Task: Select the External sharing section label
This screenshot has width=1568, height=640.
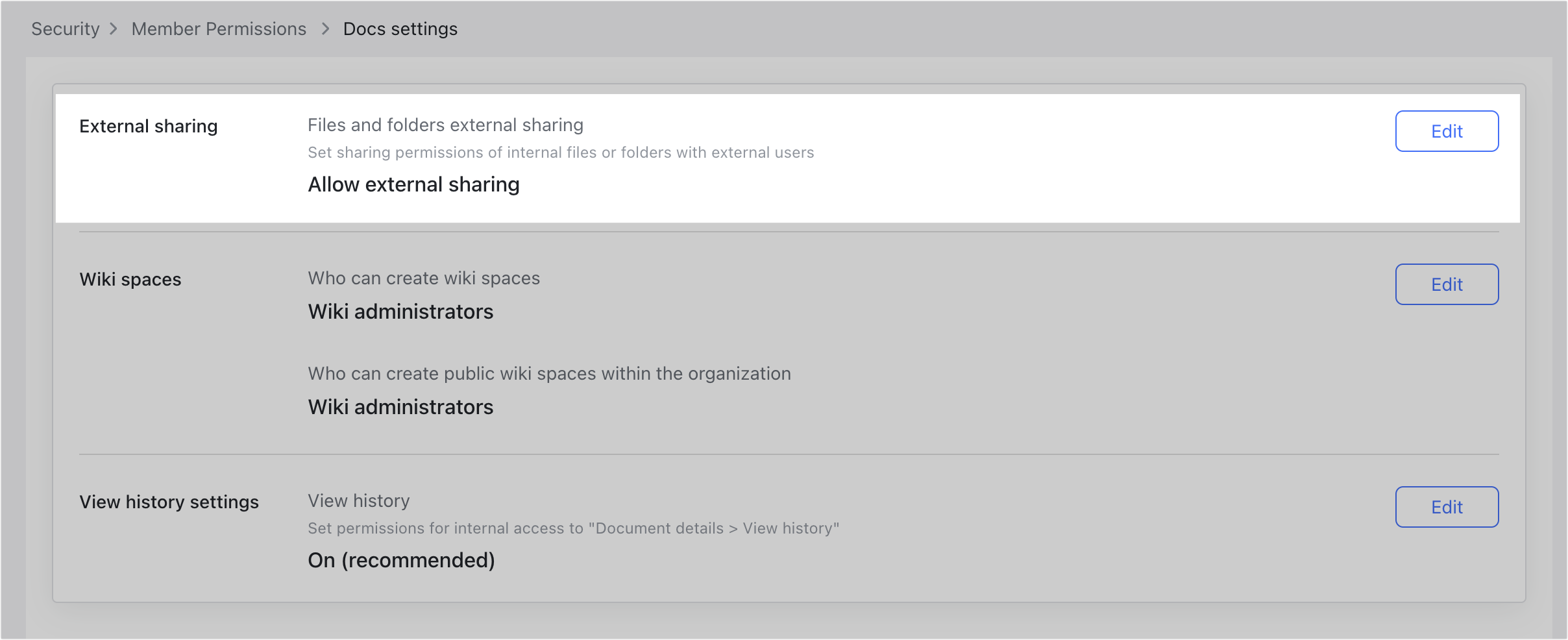Action: 148,126
